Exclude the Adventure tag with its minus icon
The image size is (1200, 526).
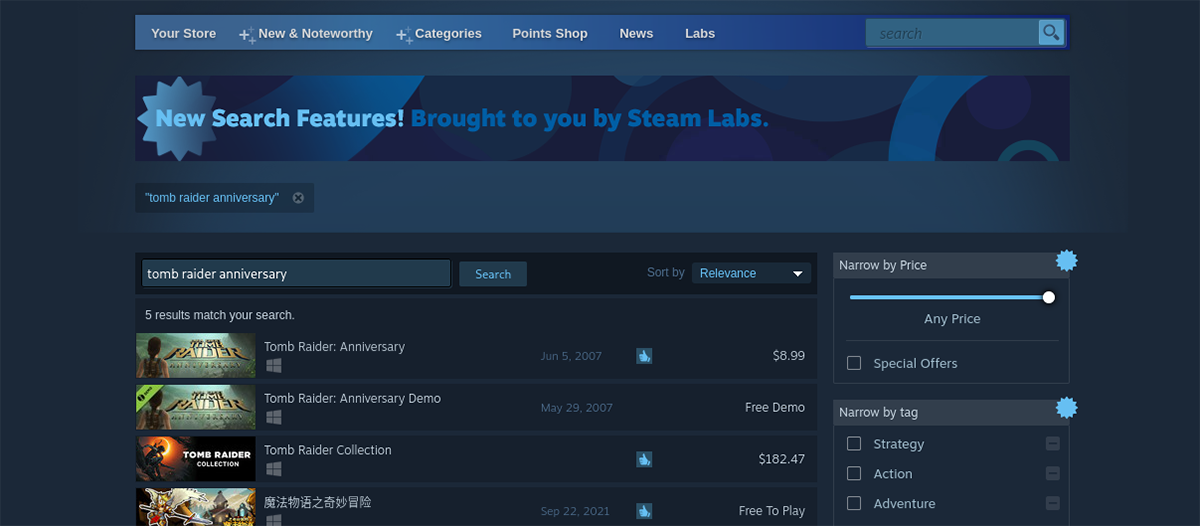pos(1053,504)
